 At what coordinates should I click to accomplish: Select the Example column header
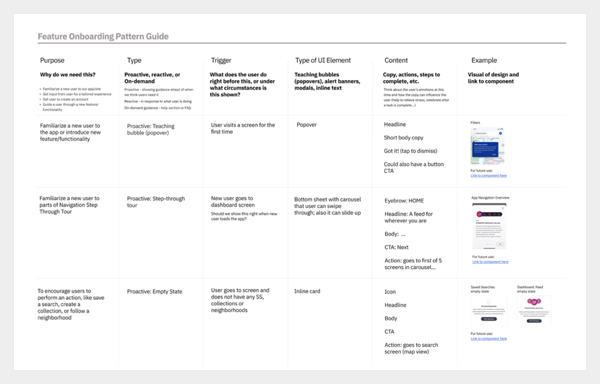[484, 60]
